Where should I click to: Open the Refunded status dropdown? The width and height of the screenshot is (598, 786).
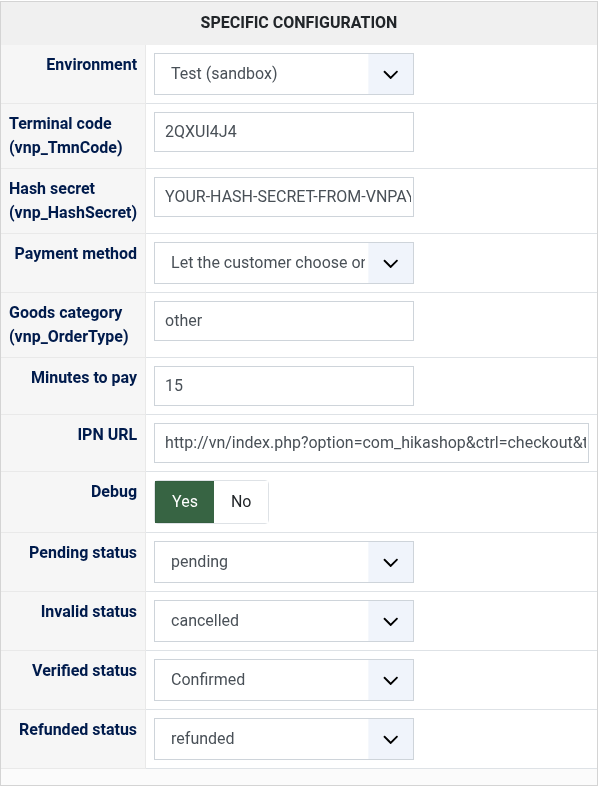coord(284,739)
